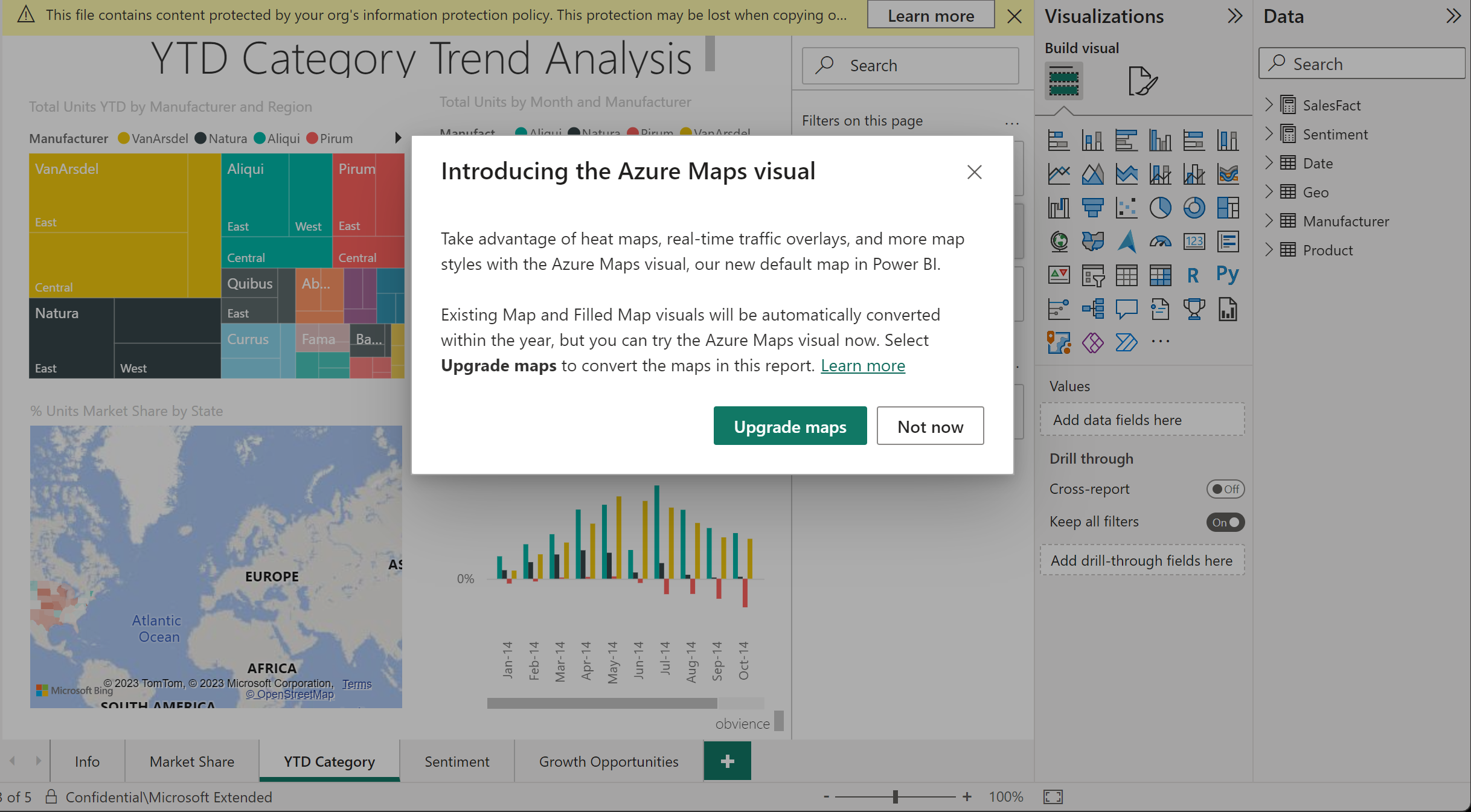Toggle Cross-report drill through off

pyautogui.click(x=1224, y=489)
